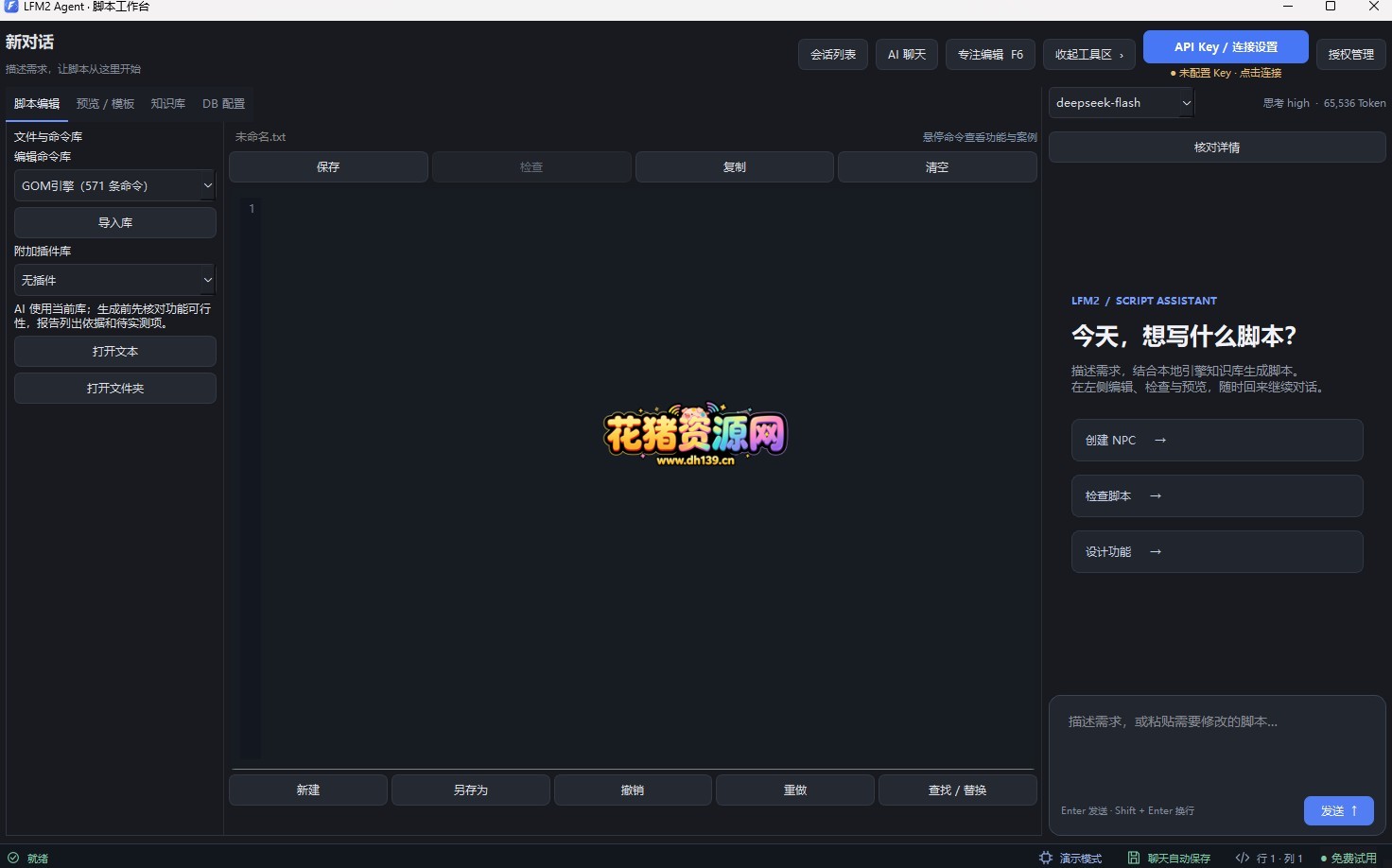Open the 知识库 tab
The image size is (1392, 868).
click(168, 104)
